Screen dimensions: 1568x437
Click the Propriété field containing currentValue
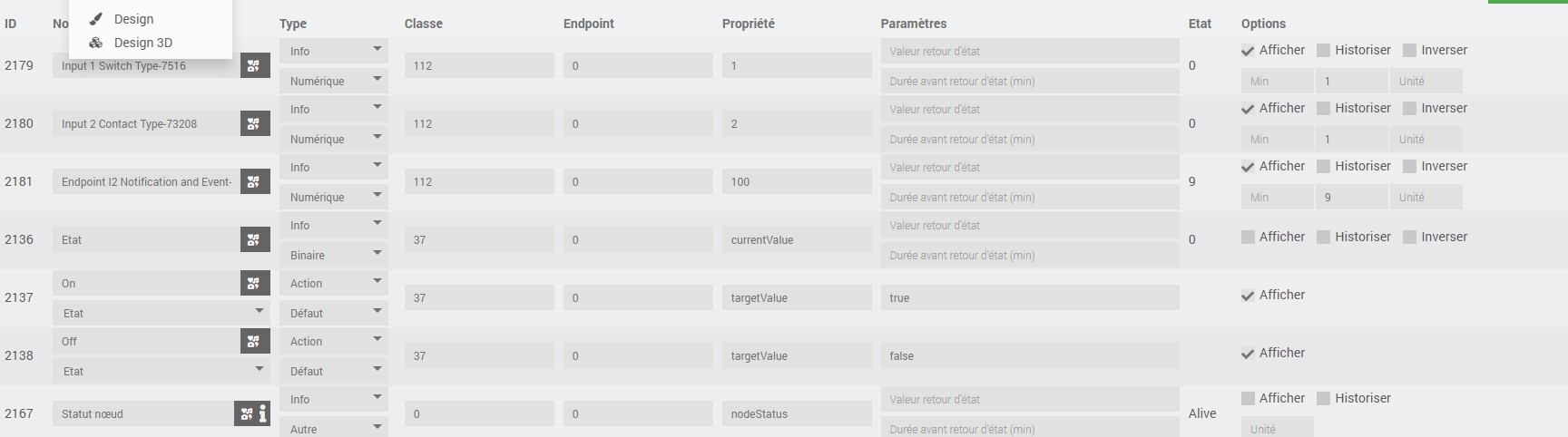click(796, 240)
